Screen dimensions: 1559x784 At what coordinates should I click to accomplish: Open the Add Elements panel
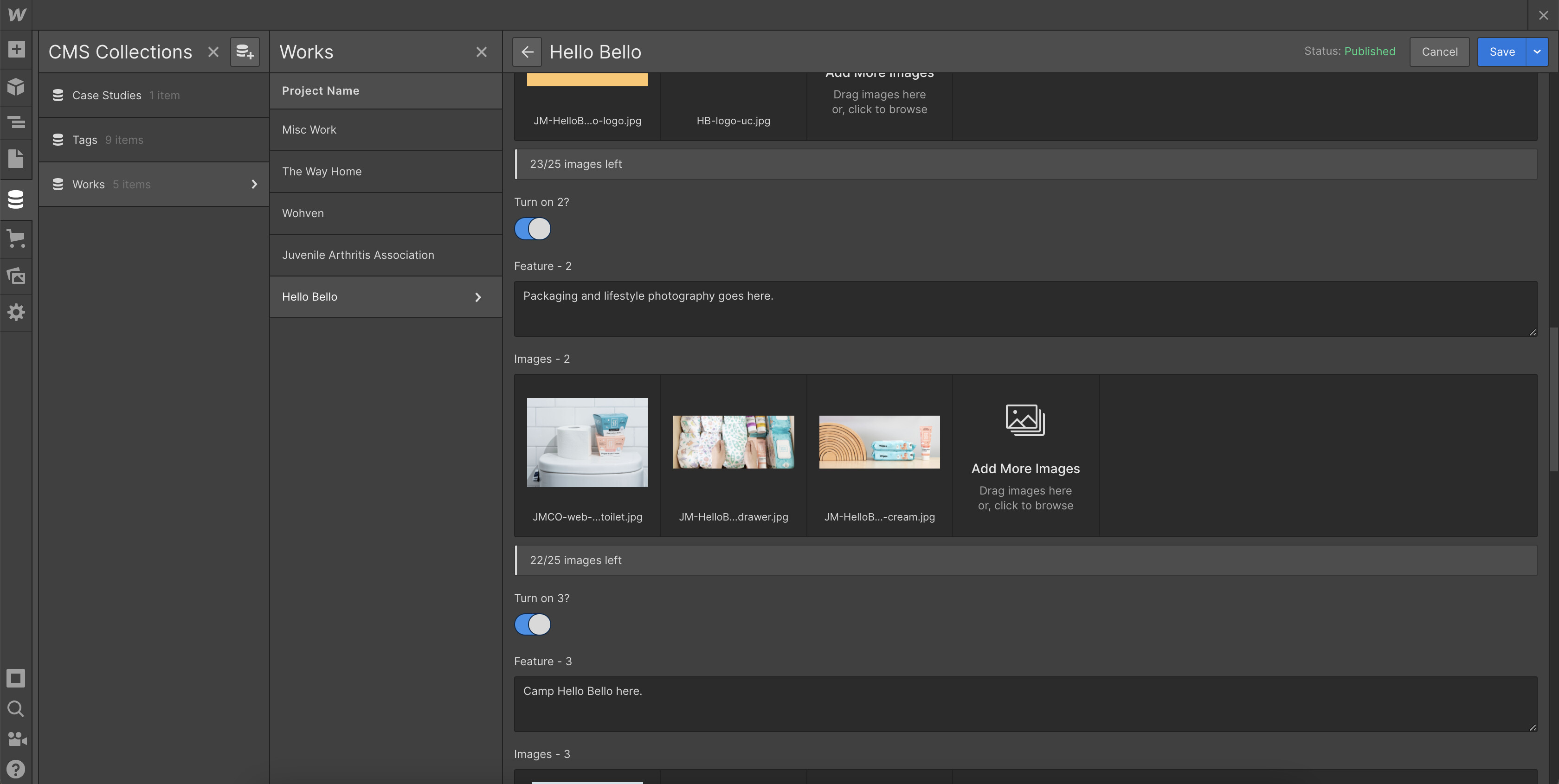[16, 50]
